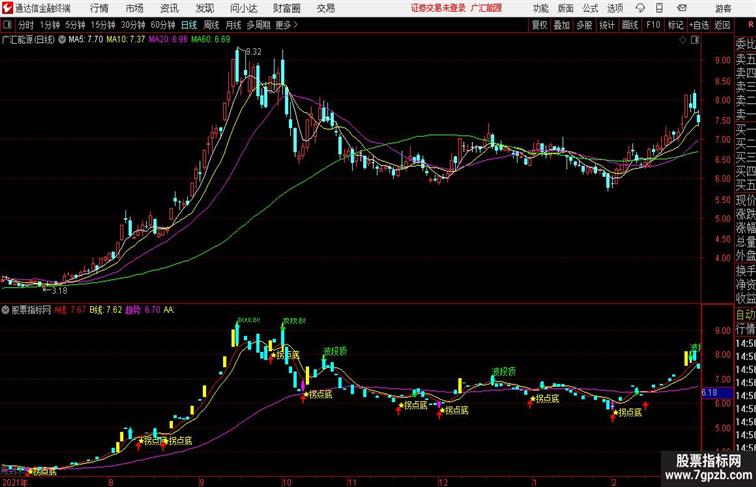Click the 证券交易未登录 login link
Viewport: 756px width, 487px height.
pyautogui.click(x=438, y=8)
